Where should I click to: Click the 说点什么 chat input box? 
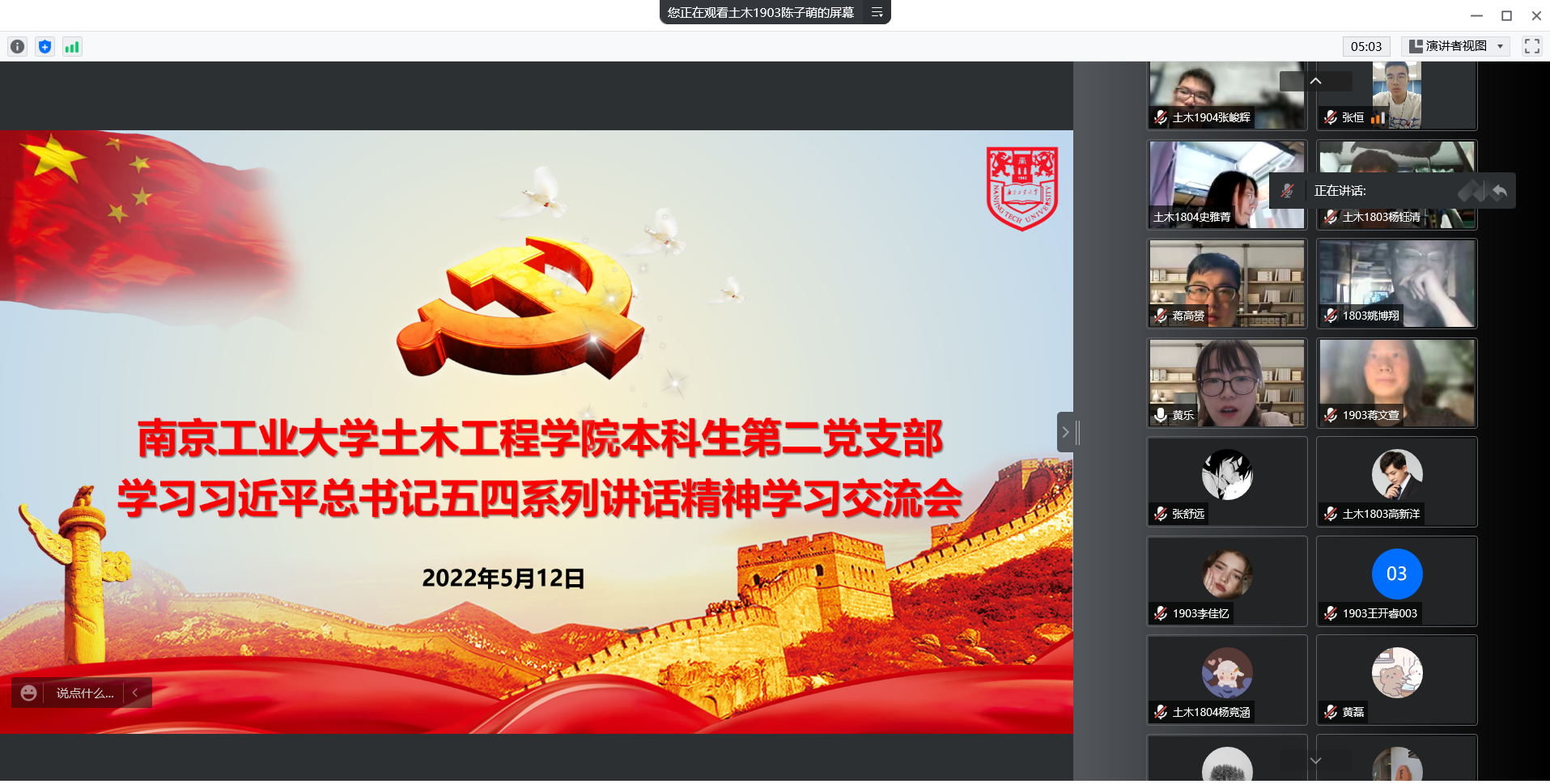pyautogui.click(x=85, y=693)
